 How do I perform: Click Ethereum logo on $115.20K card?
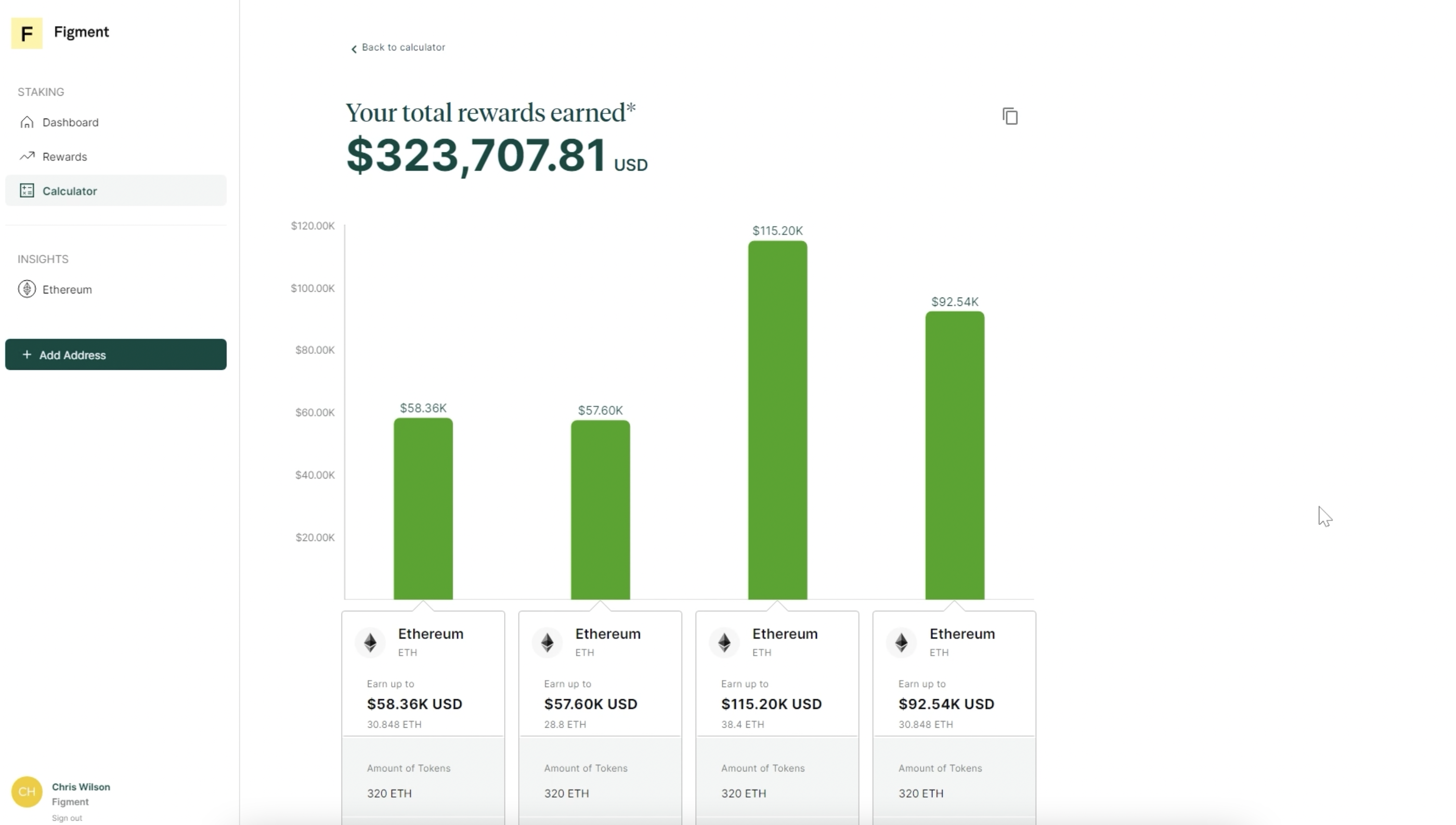(x=724, y=642)
